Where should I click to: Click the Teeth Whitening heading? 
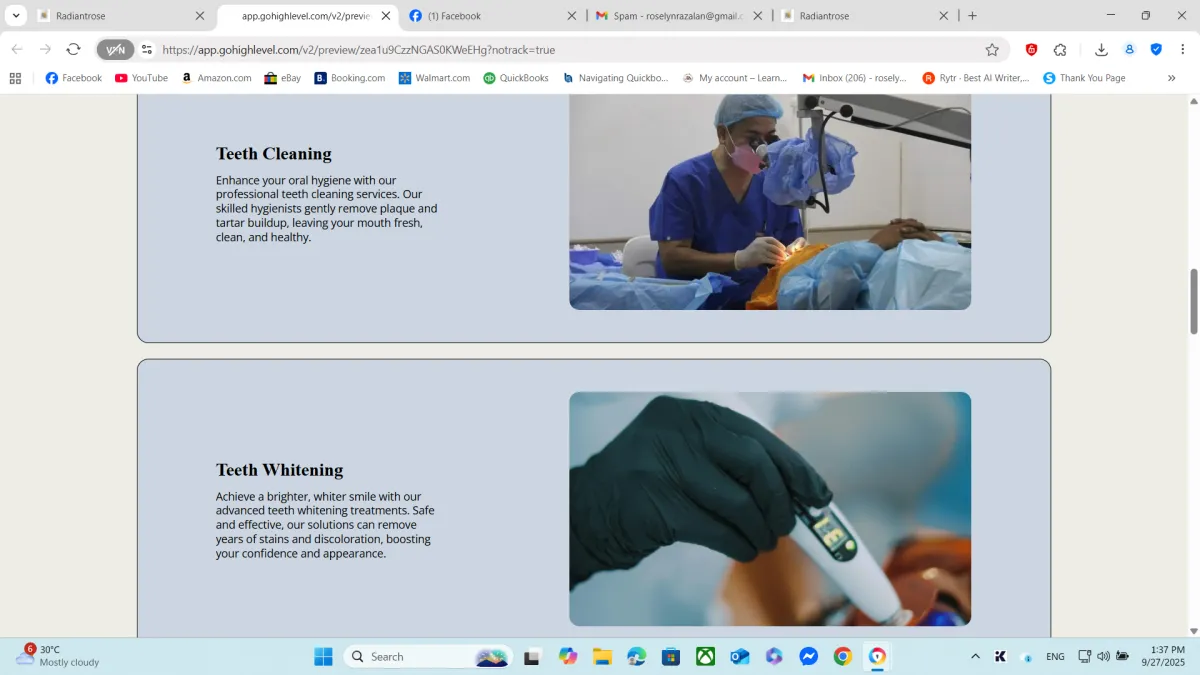point(279,470)
